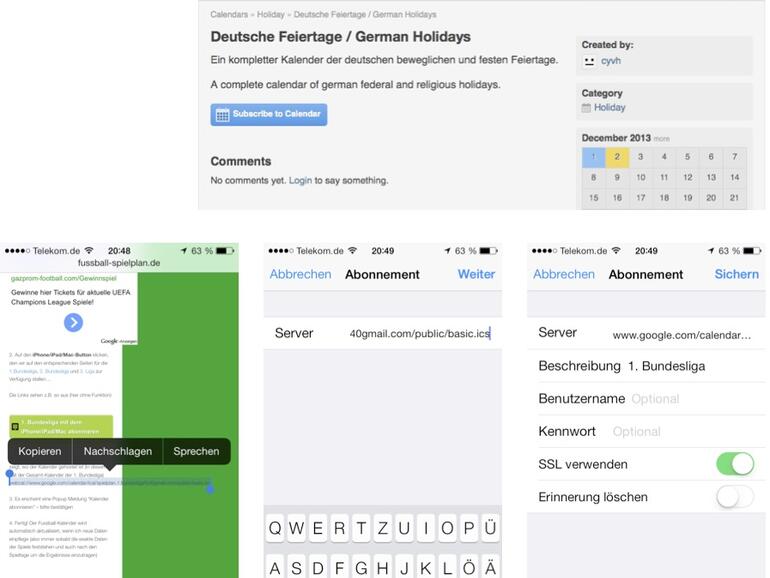Tap the Kennwort optional field
Viewport: 770px width, 578px height.
(646, 431)
